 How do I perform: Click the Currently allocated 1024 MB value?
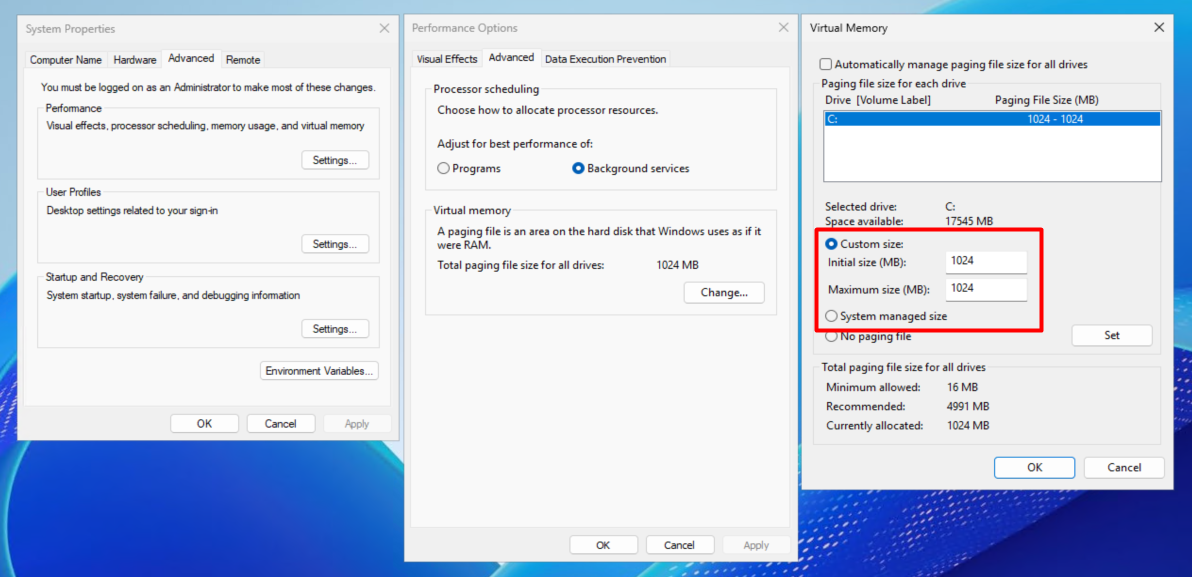[968, 426]
